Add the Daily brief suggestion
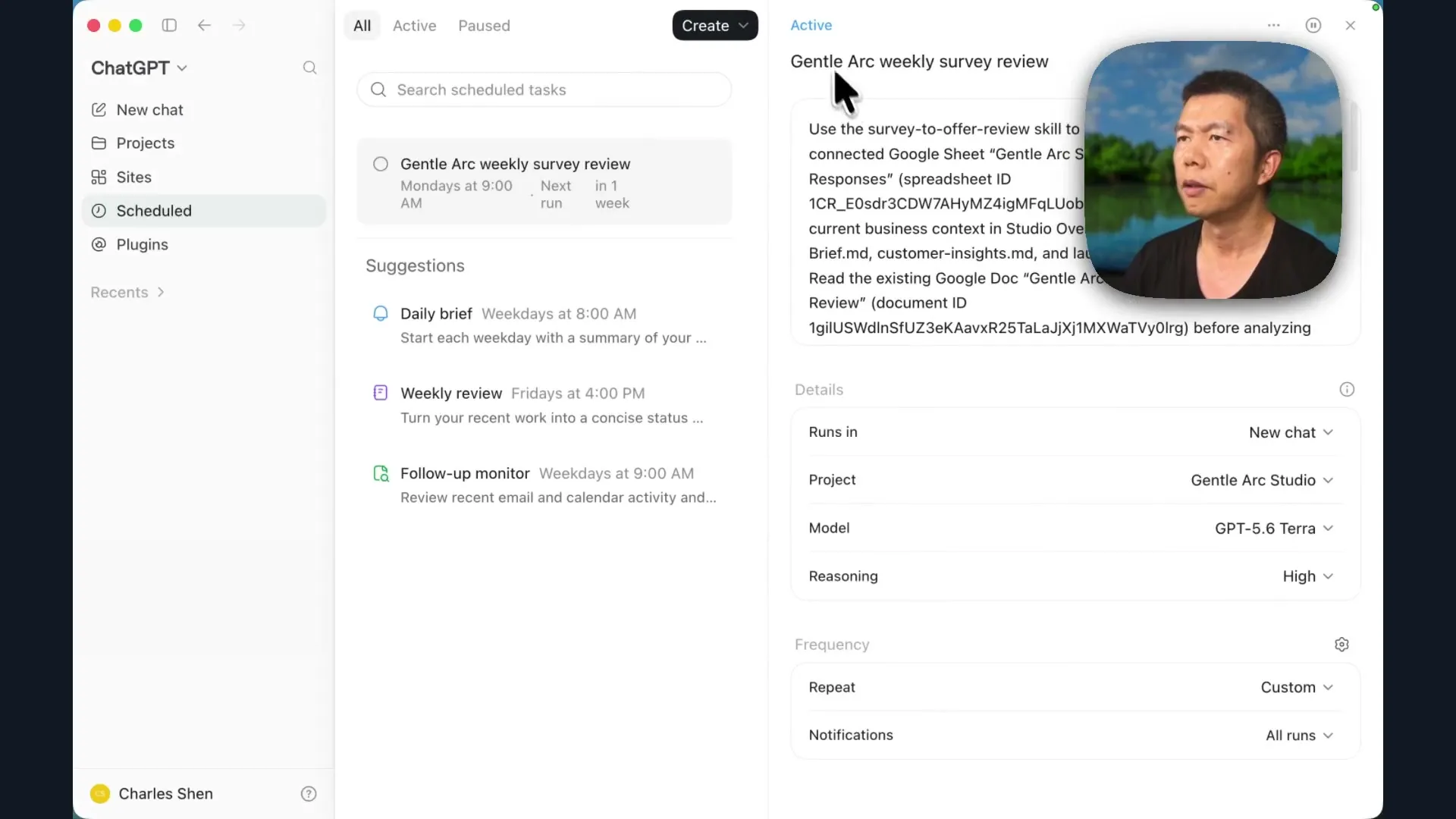Screen dimensions: 1456x819 tap(544, 325)
